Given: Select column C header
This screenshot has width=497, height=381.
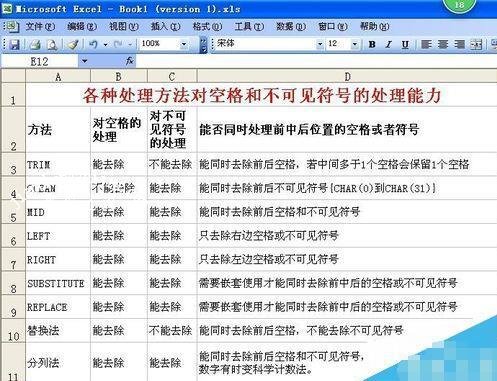Looking at the screenshot, I should tap(172, 77).
